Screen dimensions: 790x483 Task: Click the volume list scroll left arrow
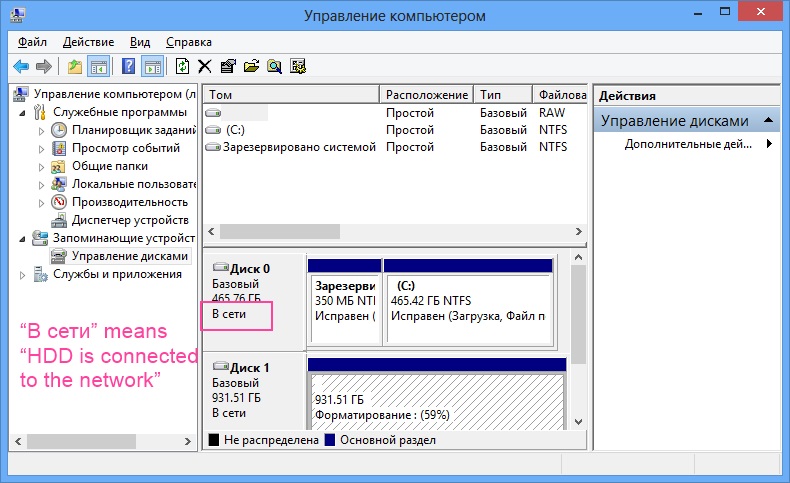[x=212, y=232]
